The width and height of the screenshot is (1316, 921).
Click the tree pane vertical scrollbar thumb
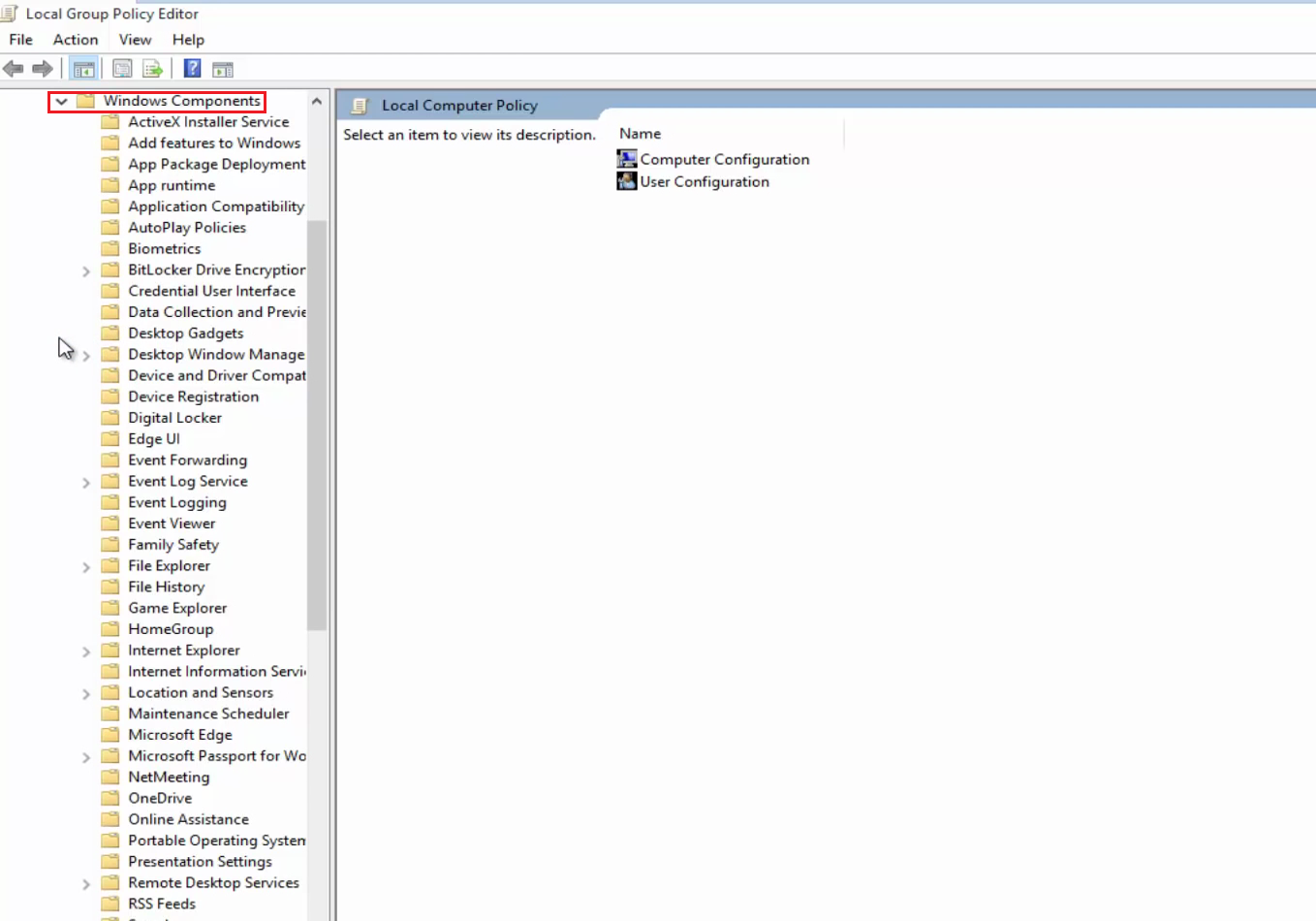coord(317,425)
